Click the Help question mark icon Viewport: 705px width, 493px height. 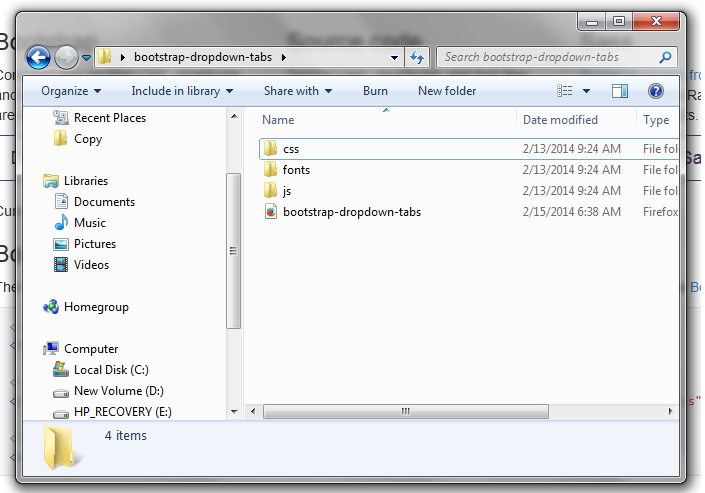656,91
